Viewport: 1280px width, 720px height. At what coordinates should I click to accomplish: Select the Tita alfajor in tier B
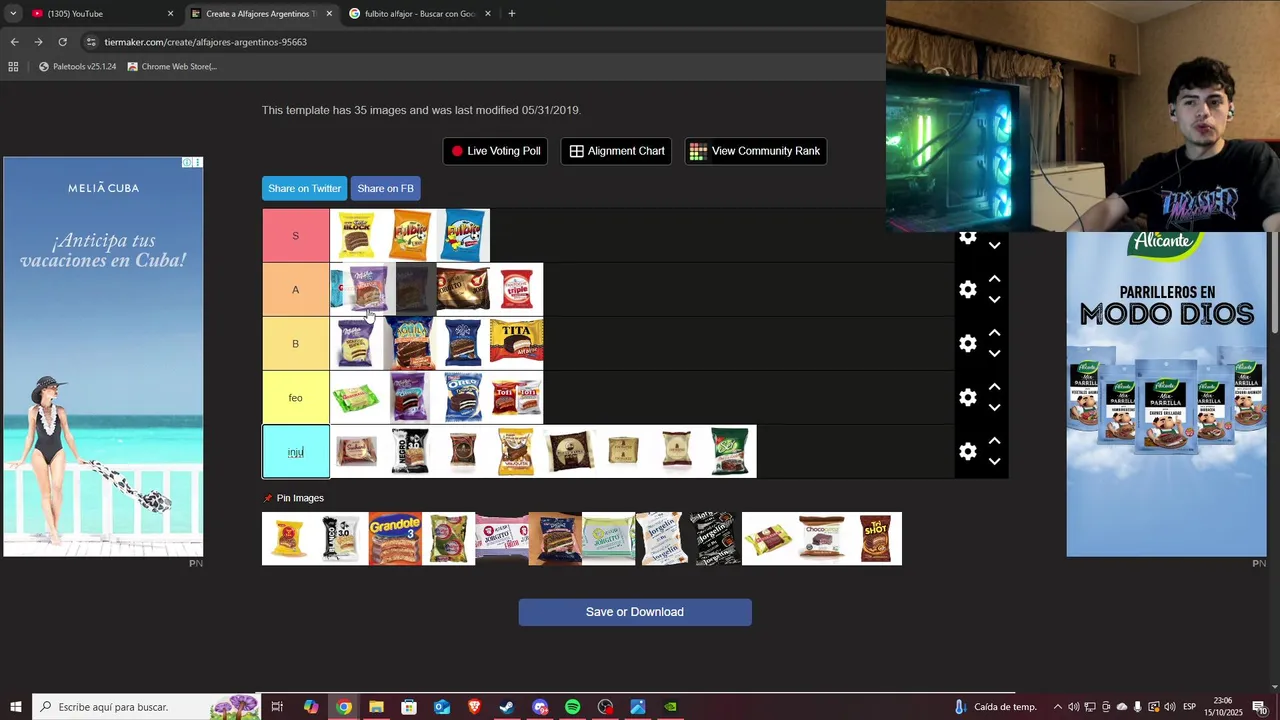(x=516, y=343)
